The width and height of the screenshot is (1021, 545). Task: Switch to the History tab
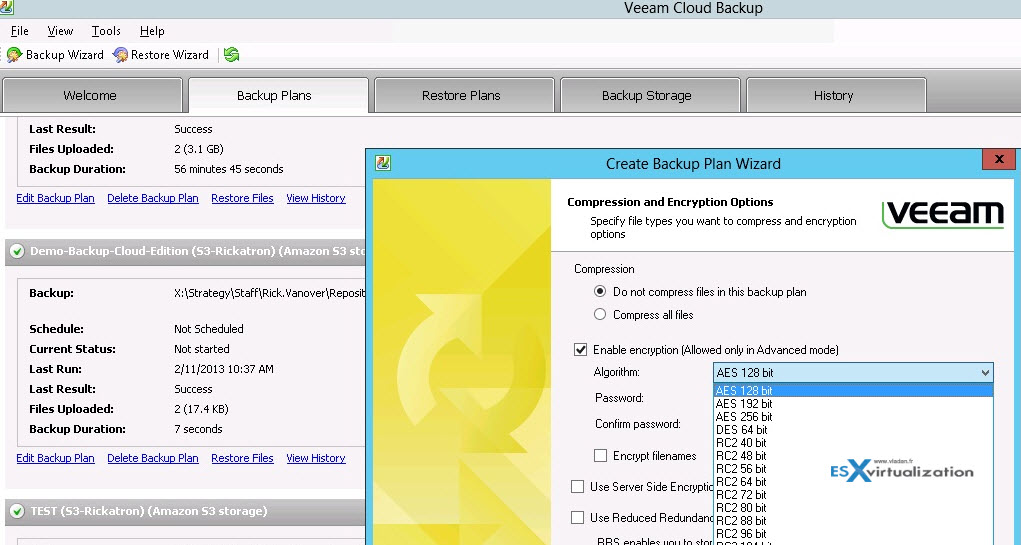836,95
